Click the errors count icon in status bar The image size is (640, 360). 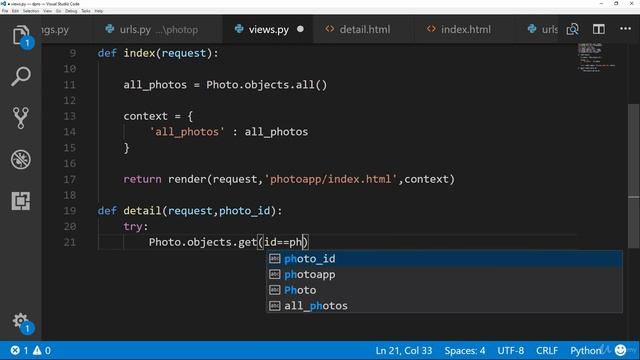pyautogui.click(x=15, y=350)
